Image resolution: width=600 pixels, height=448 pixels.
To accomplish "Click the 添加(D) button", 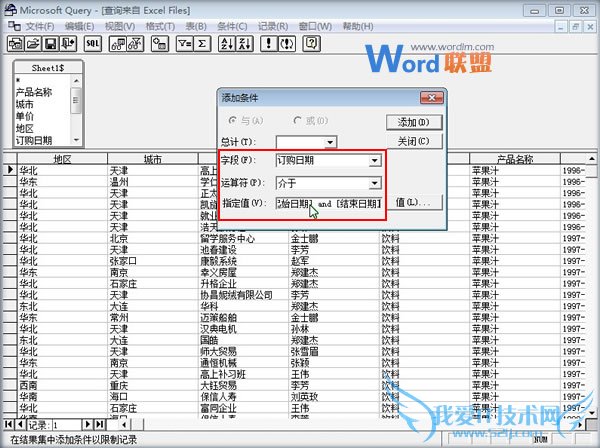I will point(414,122).
